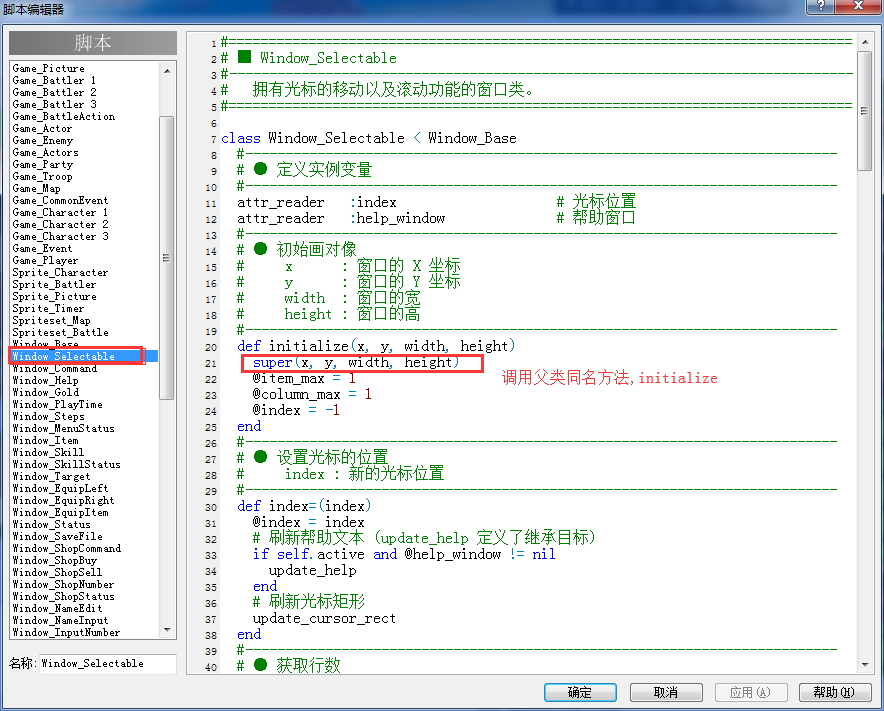Click the script list scroll down arrow
The height and width of the screenshot is (711, 884).
[x=167, y=630]
